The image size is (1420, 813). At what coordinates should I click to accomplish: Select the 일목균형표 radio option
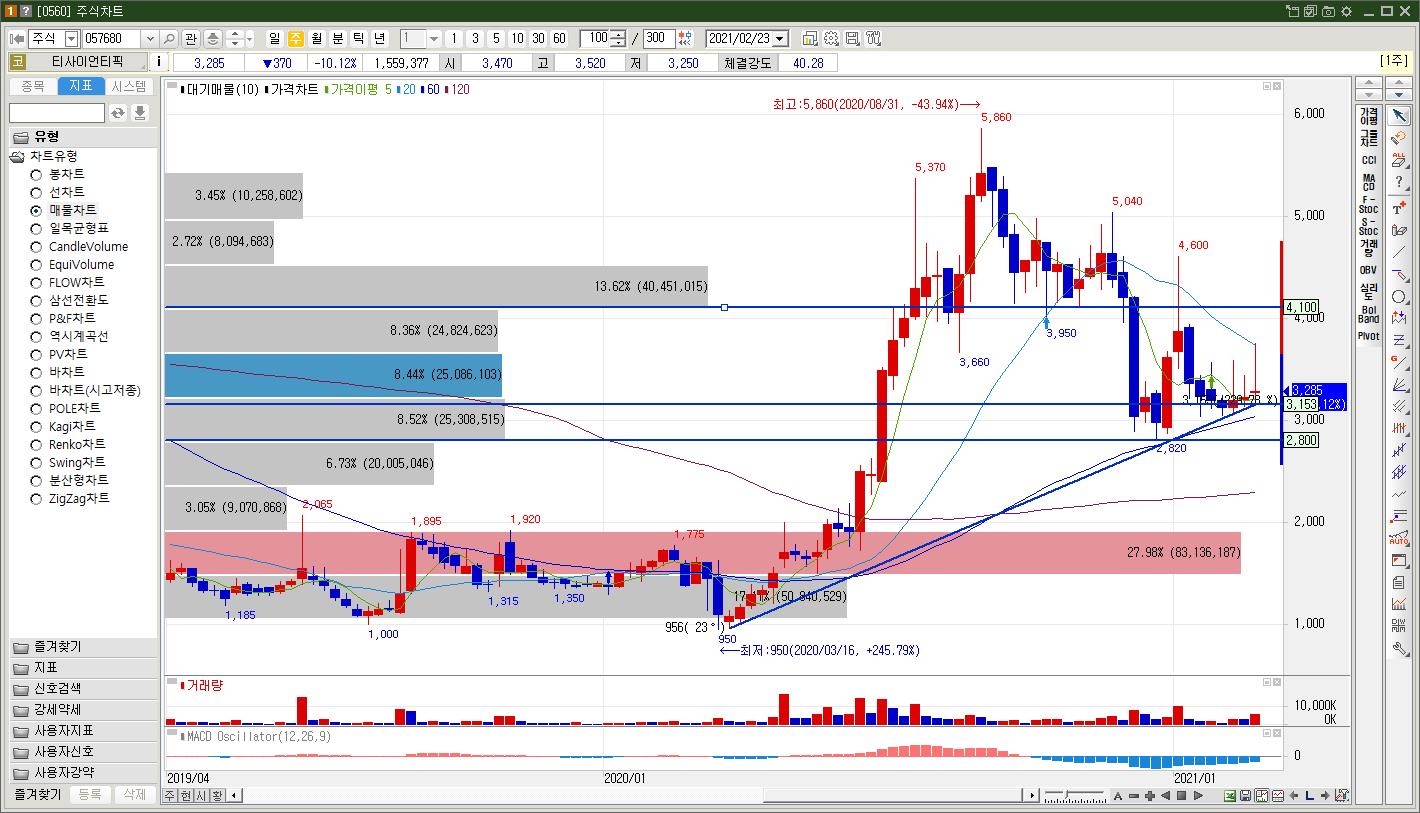[x=36, y=228]
